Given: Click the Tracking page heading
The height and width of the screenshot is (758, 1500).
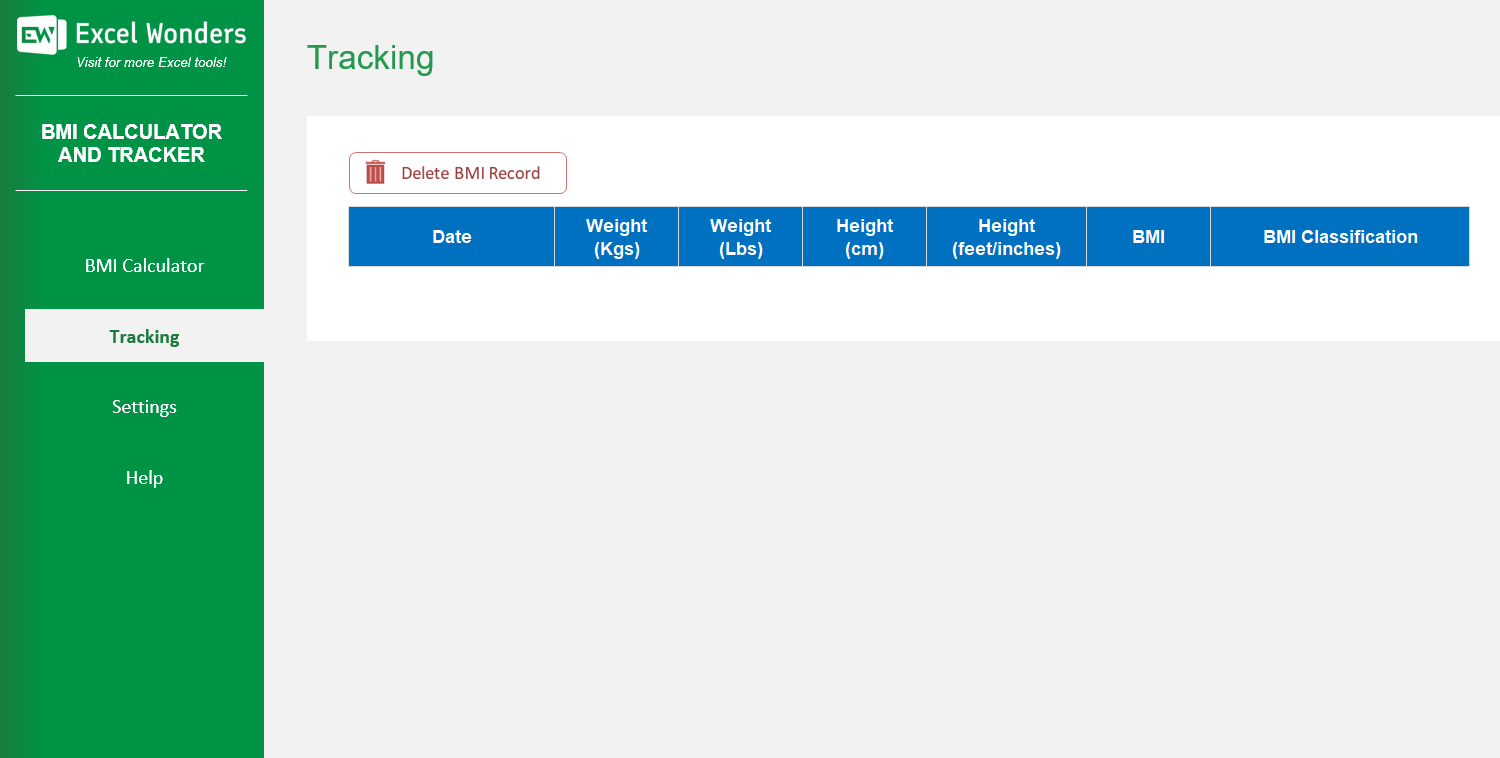Looking at the screenshot, I should [x=371, y=58].
